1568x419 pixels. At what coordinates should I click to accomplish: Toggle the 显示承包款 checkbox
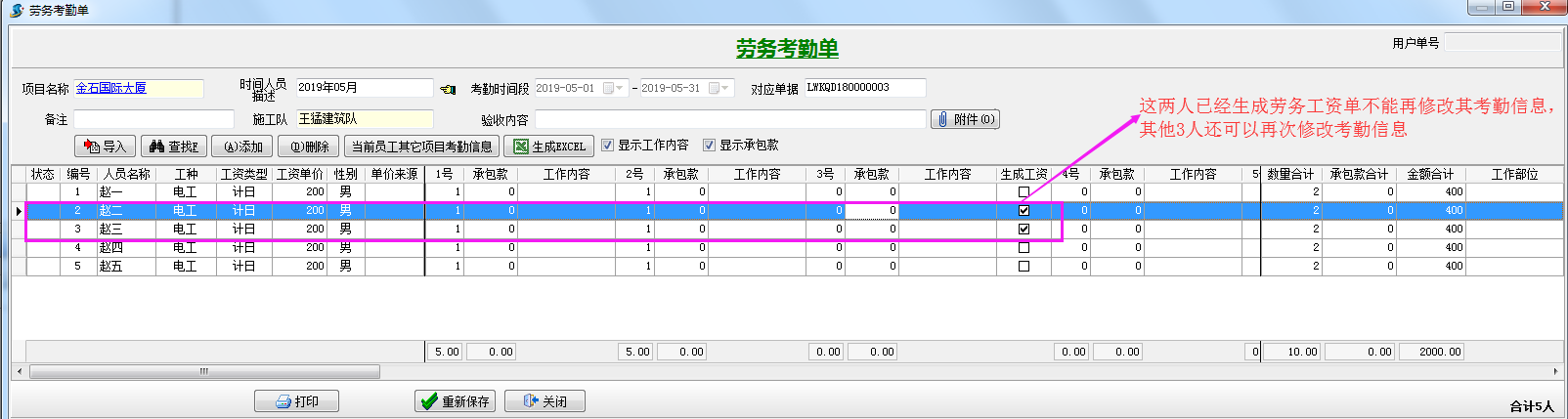[x=710, y=146]
